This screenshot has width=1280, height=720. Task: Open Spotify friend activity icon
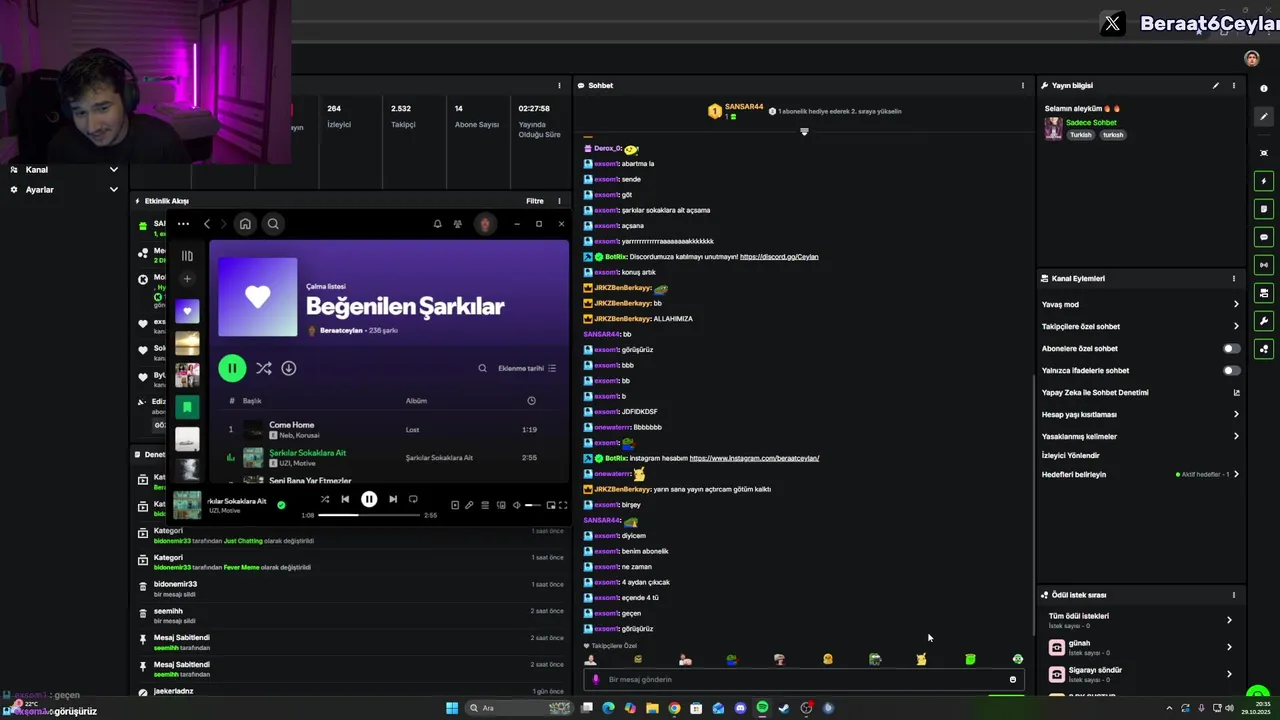tap(458, 224)
